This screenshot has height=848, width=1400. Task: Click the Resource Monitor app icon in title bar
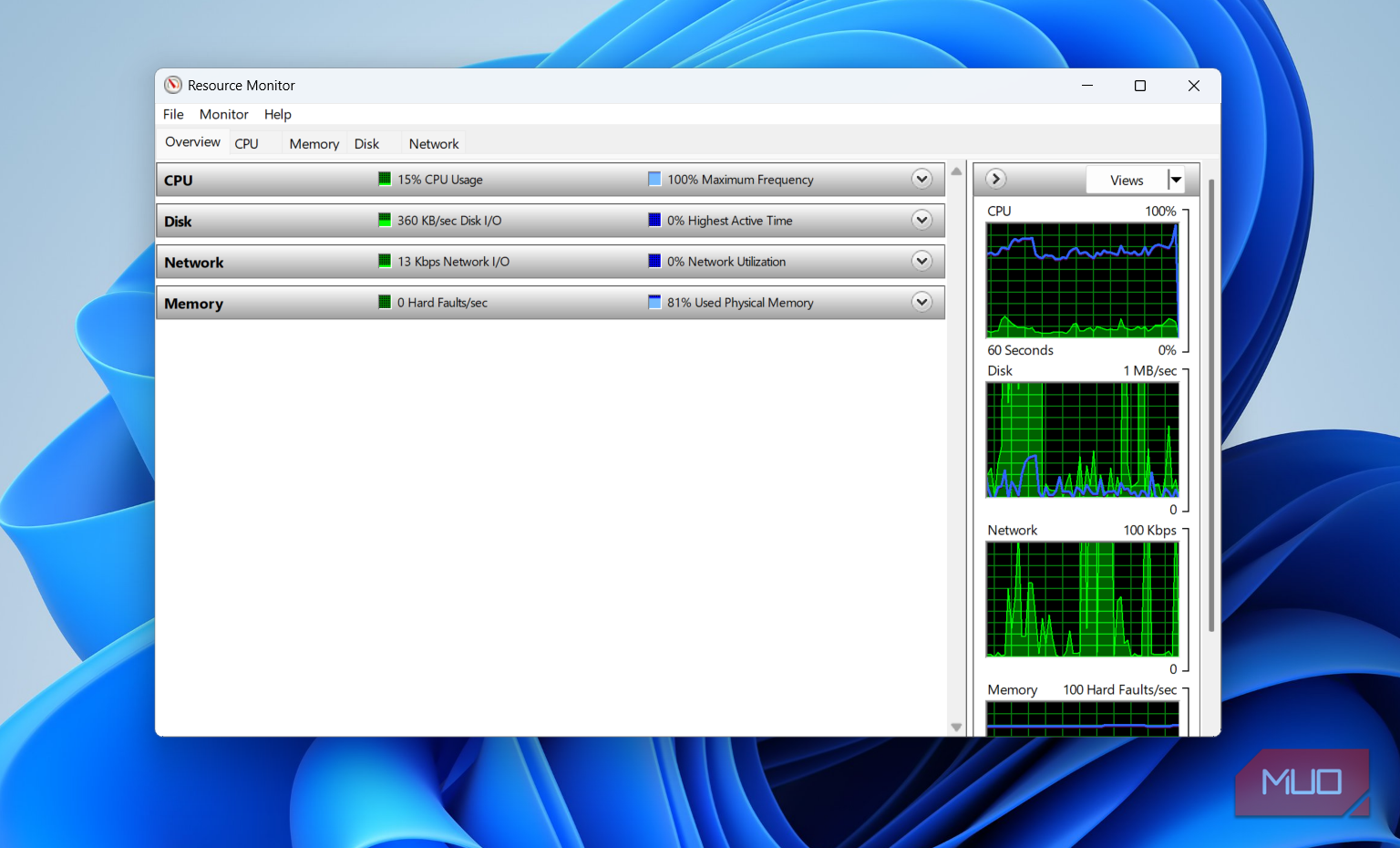coord(173,85)
